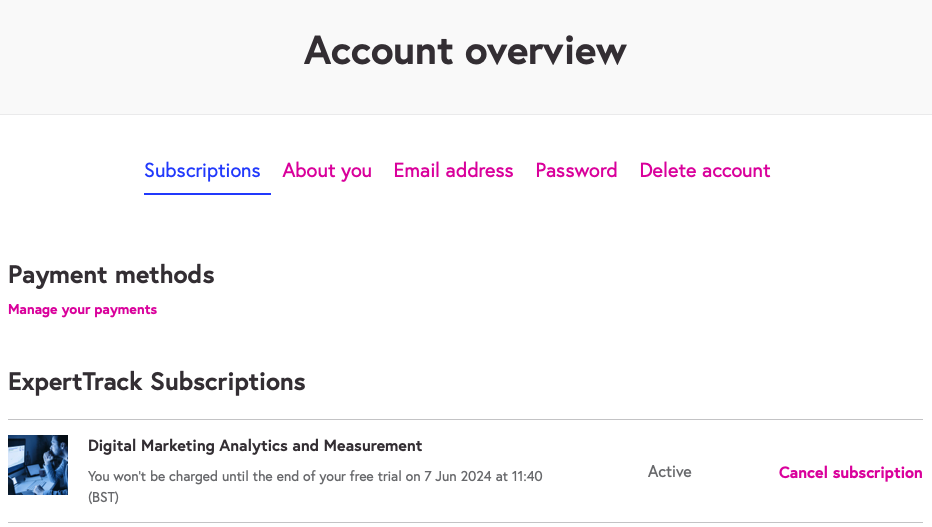This screenshot has width=932, height=527.
Task: Click the Account overview page heading
Action: tap(465, 50)
